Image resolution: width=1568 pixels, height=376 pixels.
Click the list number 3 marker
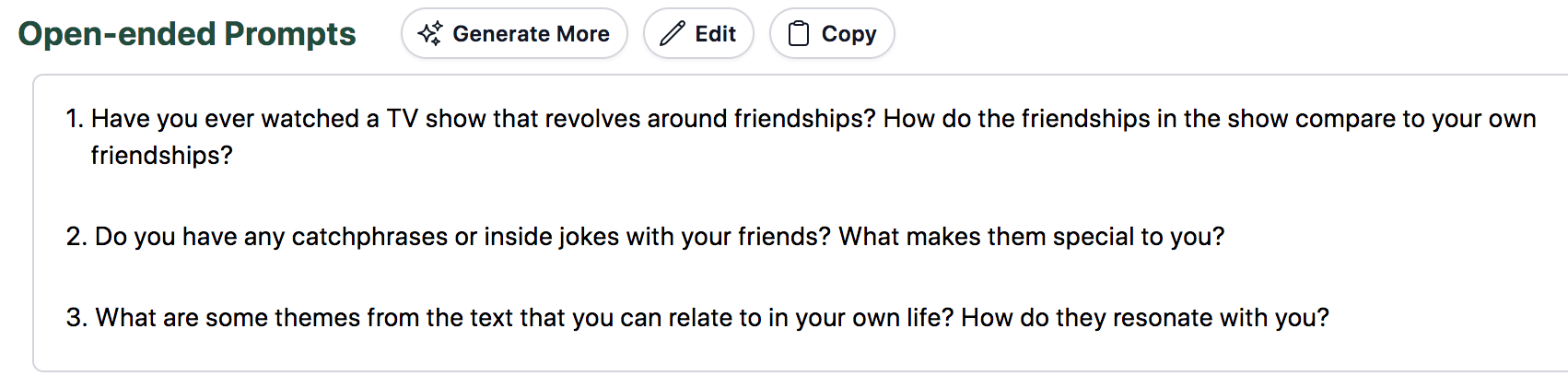pyautogui.click(x=76, y=318)
